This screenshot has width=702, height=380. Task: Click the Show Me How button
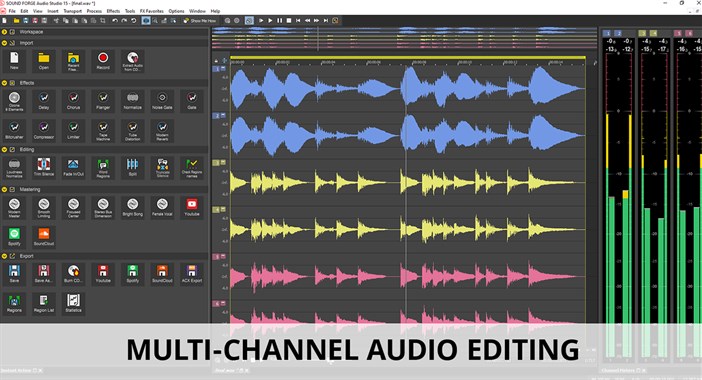[200, 21]
